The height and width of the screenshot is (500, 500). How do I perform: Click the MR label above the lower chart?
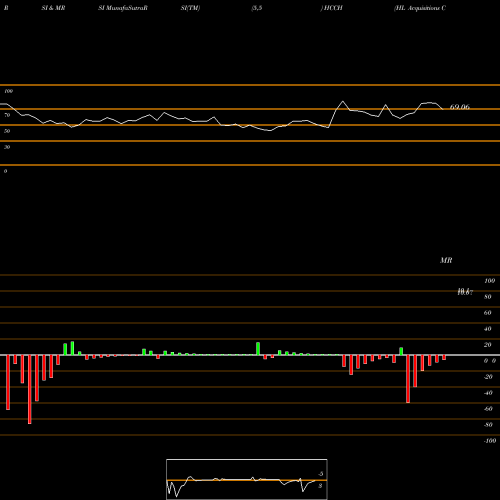446,260
